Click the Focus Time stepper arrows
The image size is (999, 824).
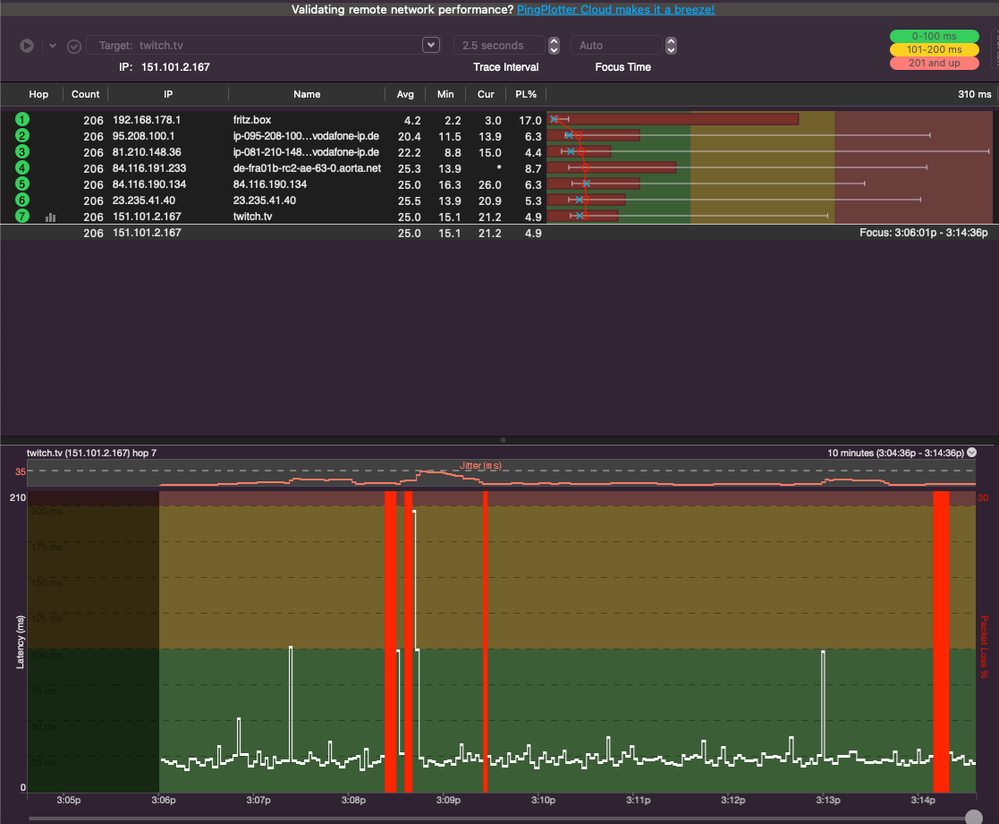pos(671,46)
